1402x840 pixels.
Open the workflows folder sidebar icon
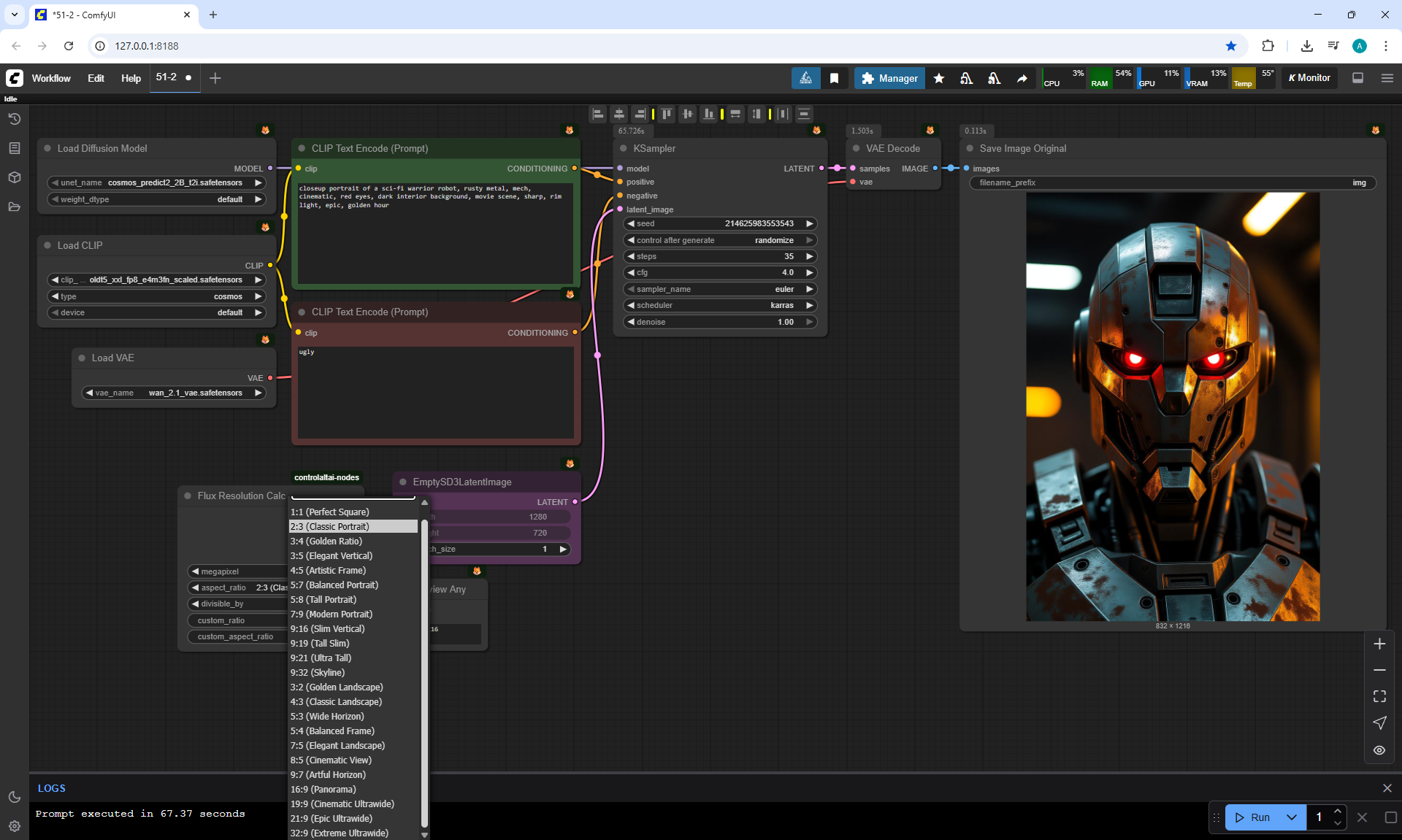(14, 207)
